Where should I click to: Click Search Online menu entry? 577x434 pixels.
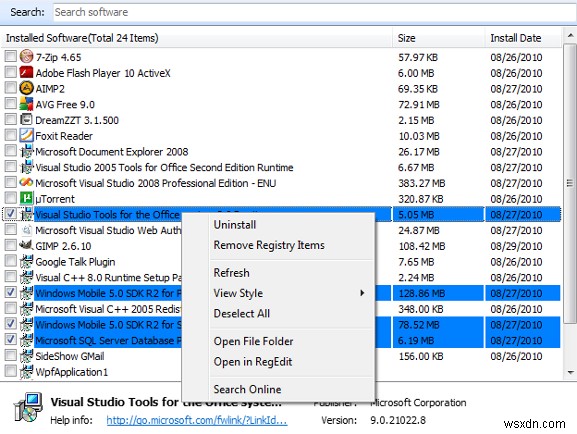pyautogui.click(x=247, y=389)
